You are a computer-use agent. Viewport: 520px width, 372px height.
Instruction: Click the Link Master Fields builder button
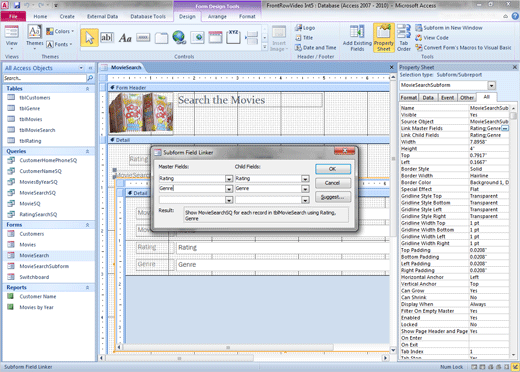tap(505, 128)
